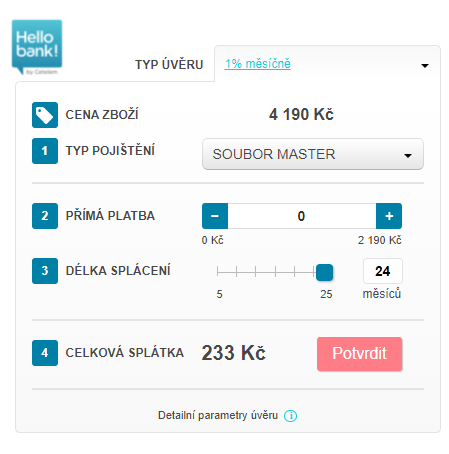Click the Hello bank! logo
The height and width of the screenshot is (454, 449).
pos(37,47)
